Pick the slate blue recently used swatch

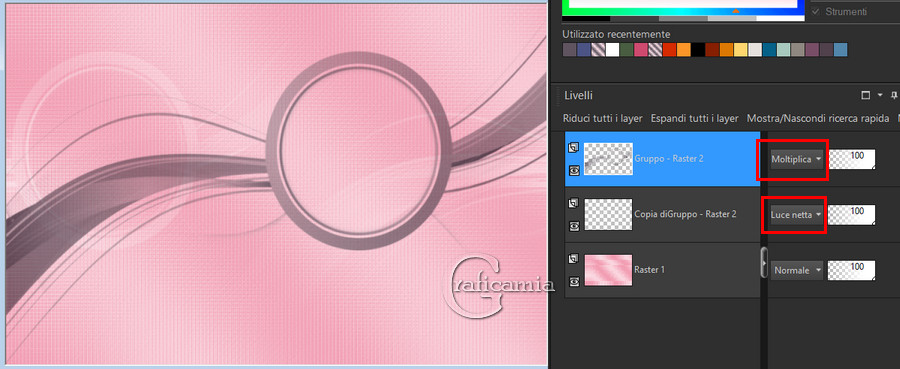click(x=584, y=50)
